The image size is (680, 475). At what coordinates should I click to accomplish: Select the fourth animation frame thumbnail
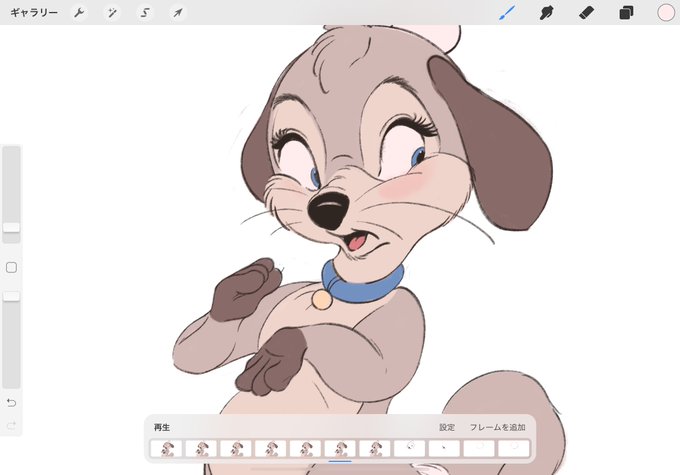pyautogui.click(x=271, y=449)
